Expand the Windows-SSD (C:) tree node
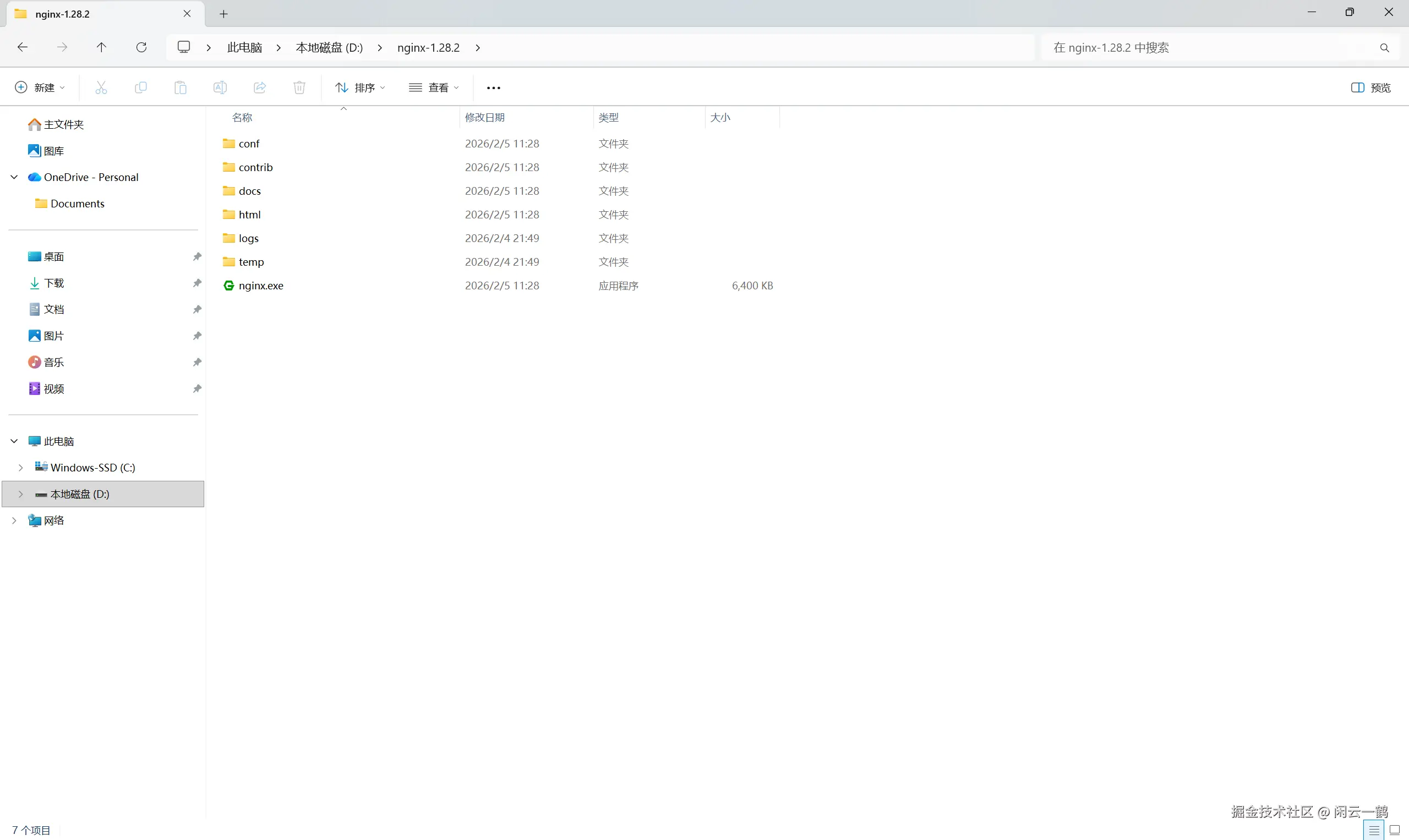The width and height of the screenshot is (1409, 840). pos(21,468)
